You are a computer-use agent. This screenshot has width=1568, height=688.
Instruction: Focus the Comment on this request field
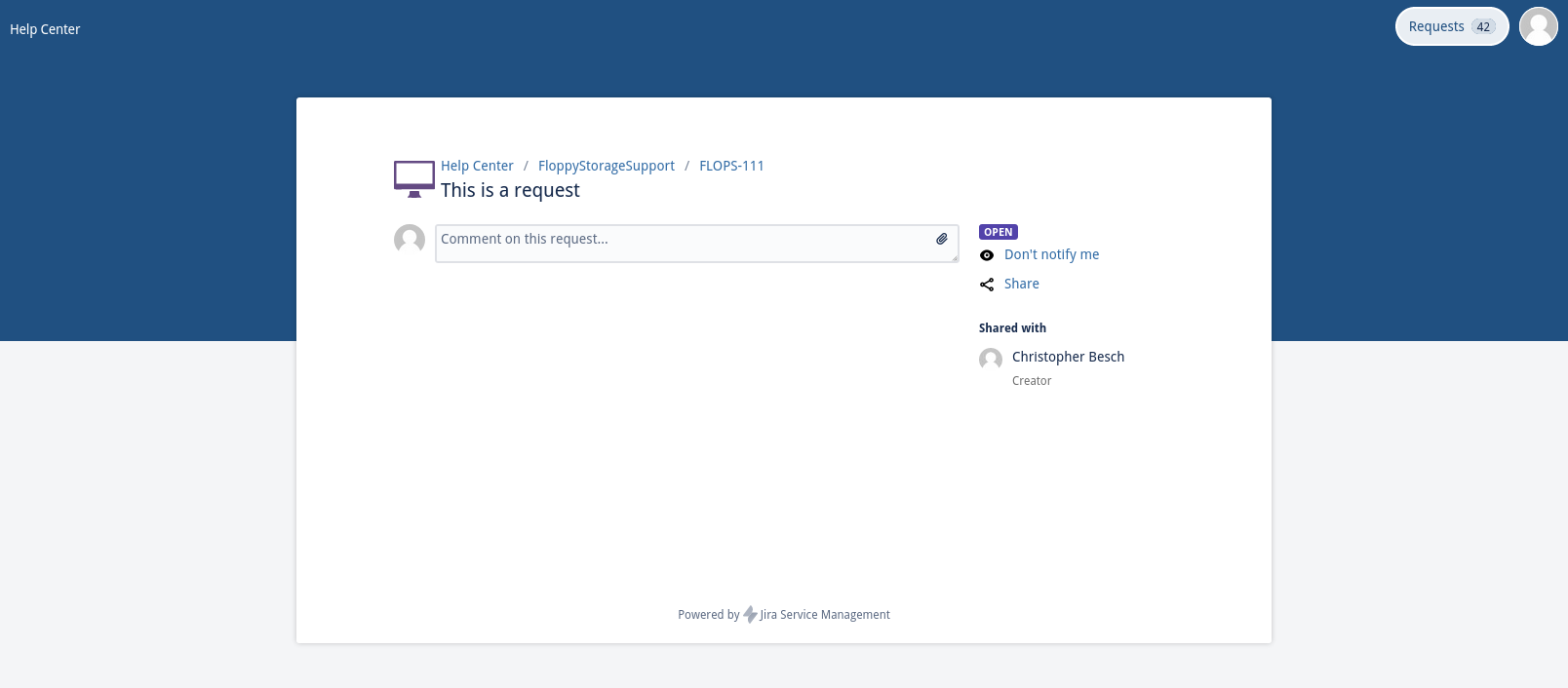pyautogui.click(x=683, y=243)
